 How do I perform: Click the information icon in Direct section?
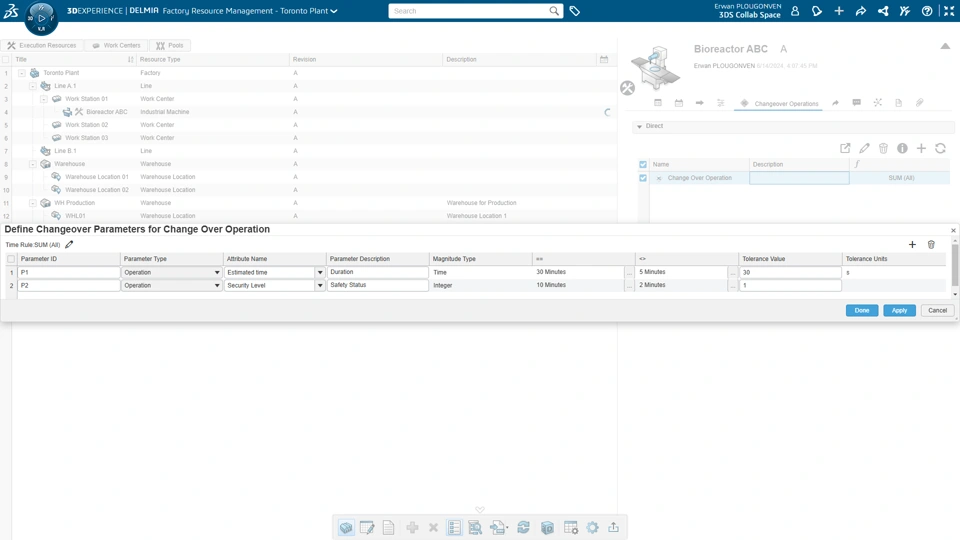point(902,148)
